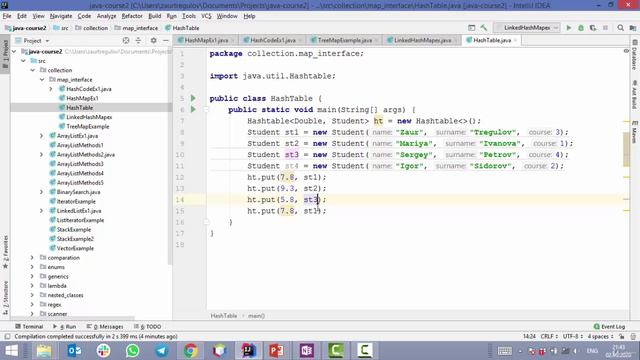Viewport: 640px width, 360px height.
Task: Click the Debug bug icon
Action: coord(581,28)
